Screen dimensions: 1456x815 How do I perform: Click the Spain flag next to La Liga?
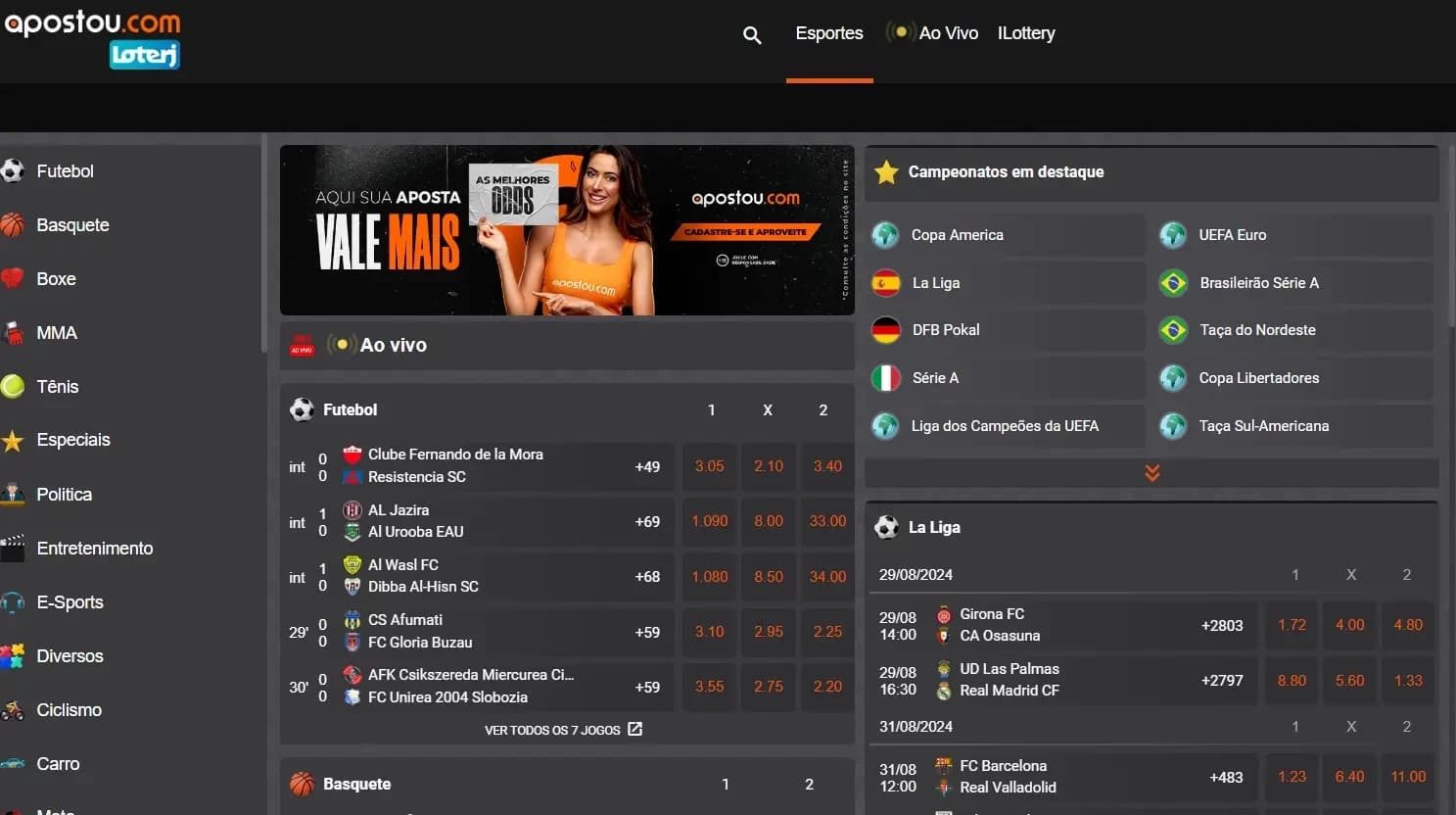pyautogui.click(x=886, y=283)
